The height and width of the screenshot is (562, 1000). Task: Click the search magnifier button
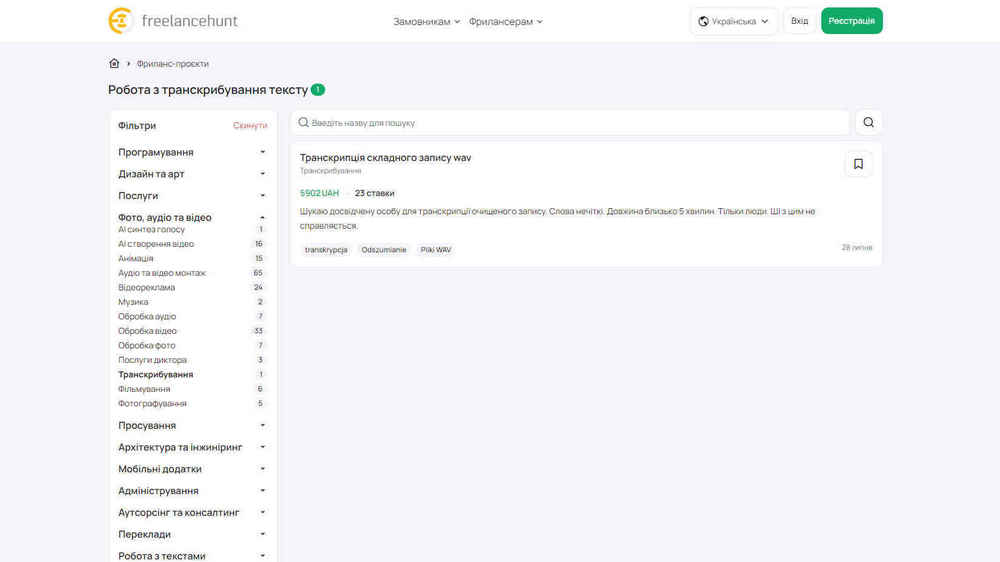869,122
